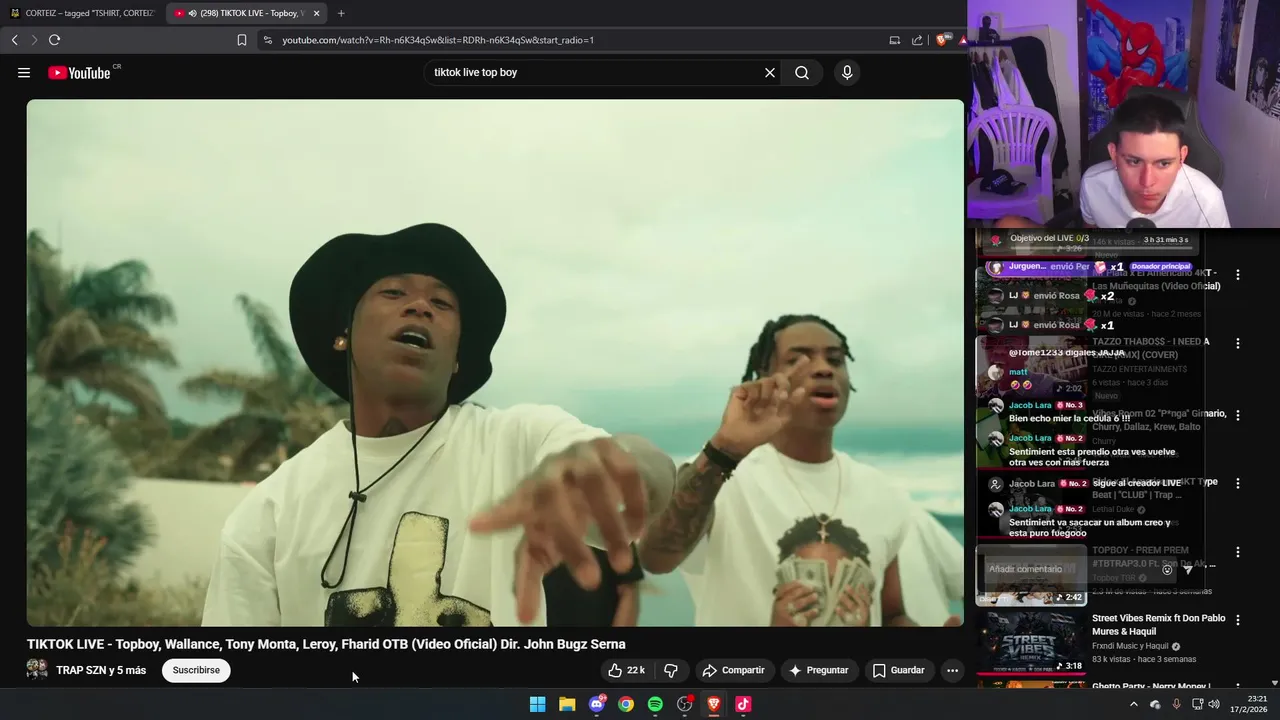The width and height of the screenshot is (1280, 720).
Task: Save video with the Guardar button
Action: 898,670
